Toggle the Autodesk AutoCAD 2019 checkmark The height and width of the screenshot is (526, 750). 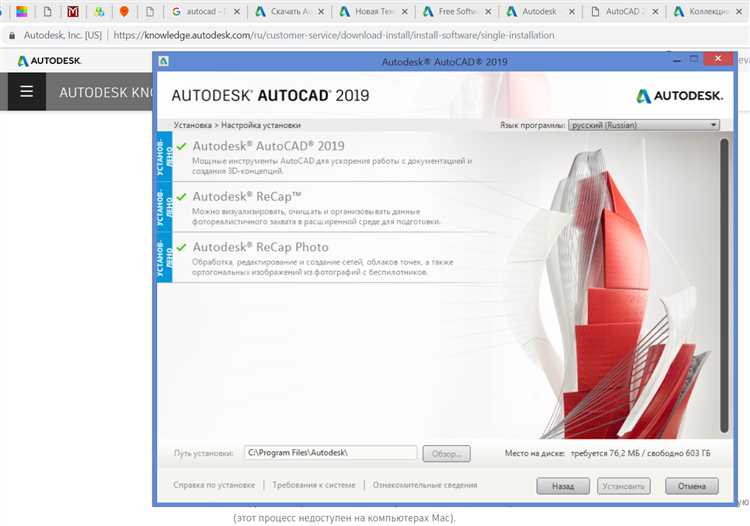[x=181, y=146]
